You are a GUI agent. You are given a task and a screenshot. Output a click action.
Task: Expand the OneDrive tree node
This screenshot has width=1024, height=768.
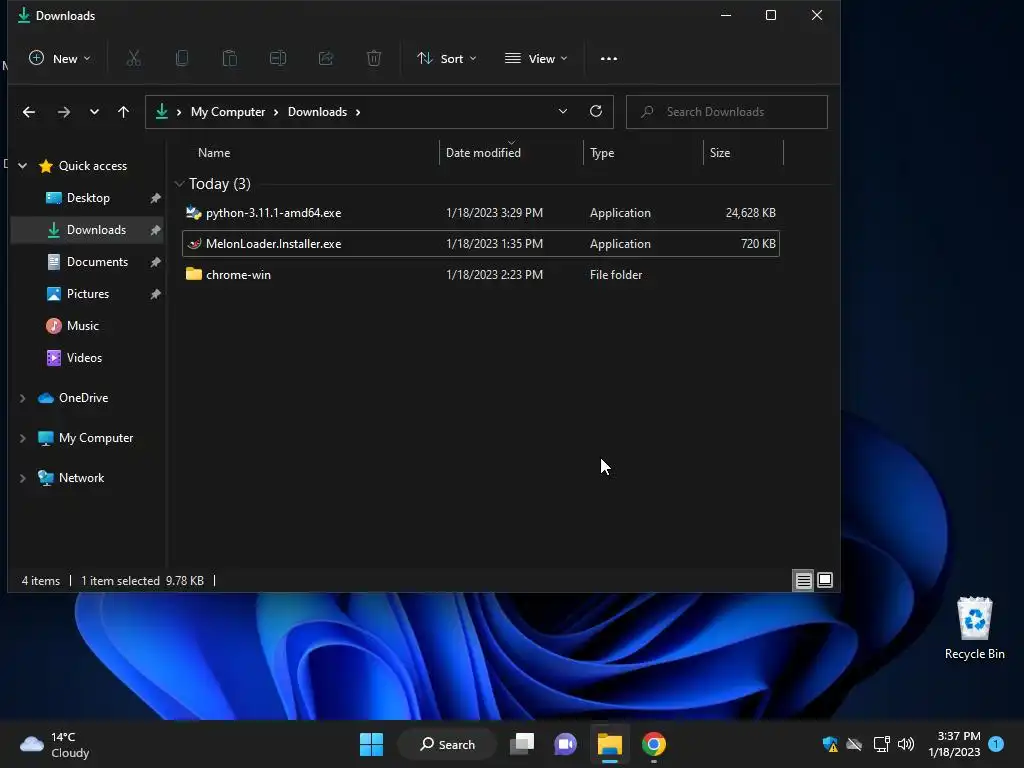pos(23,398)
